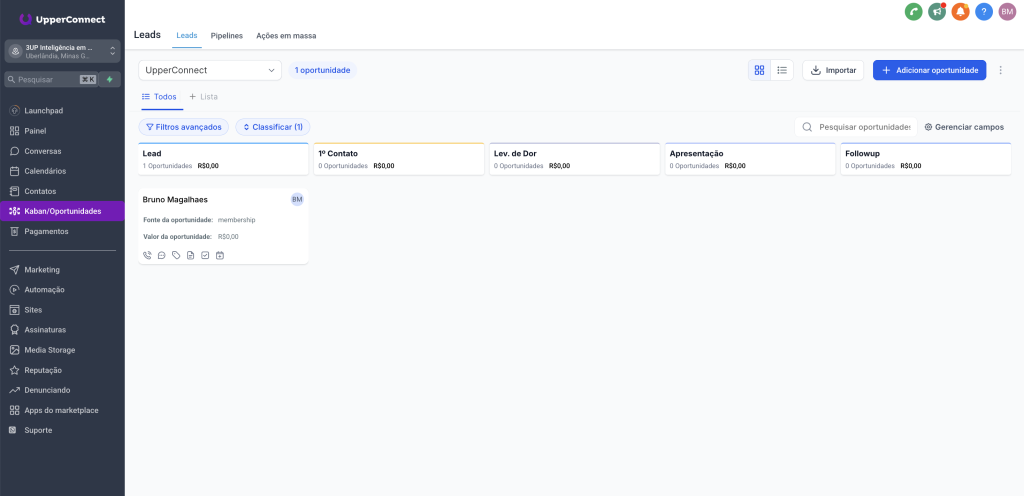This screenshot has width=1024, height=496.
Task: Click the task checkmark icon on the card
Action: (205, 255)
